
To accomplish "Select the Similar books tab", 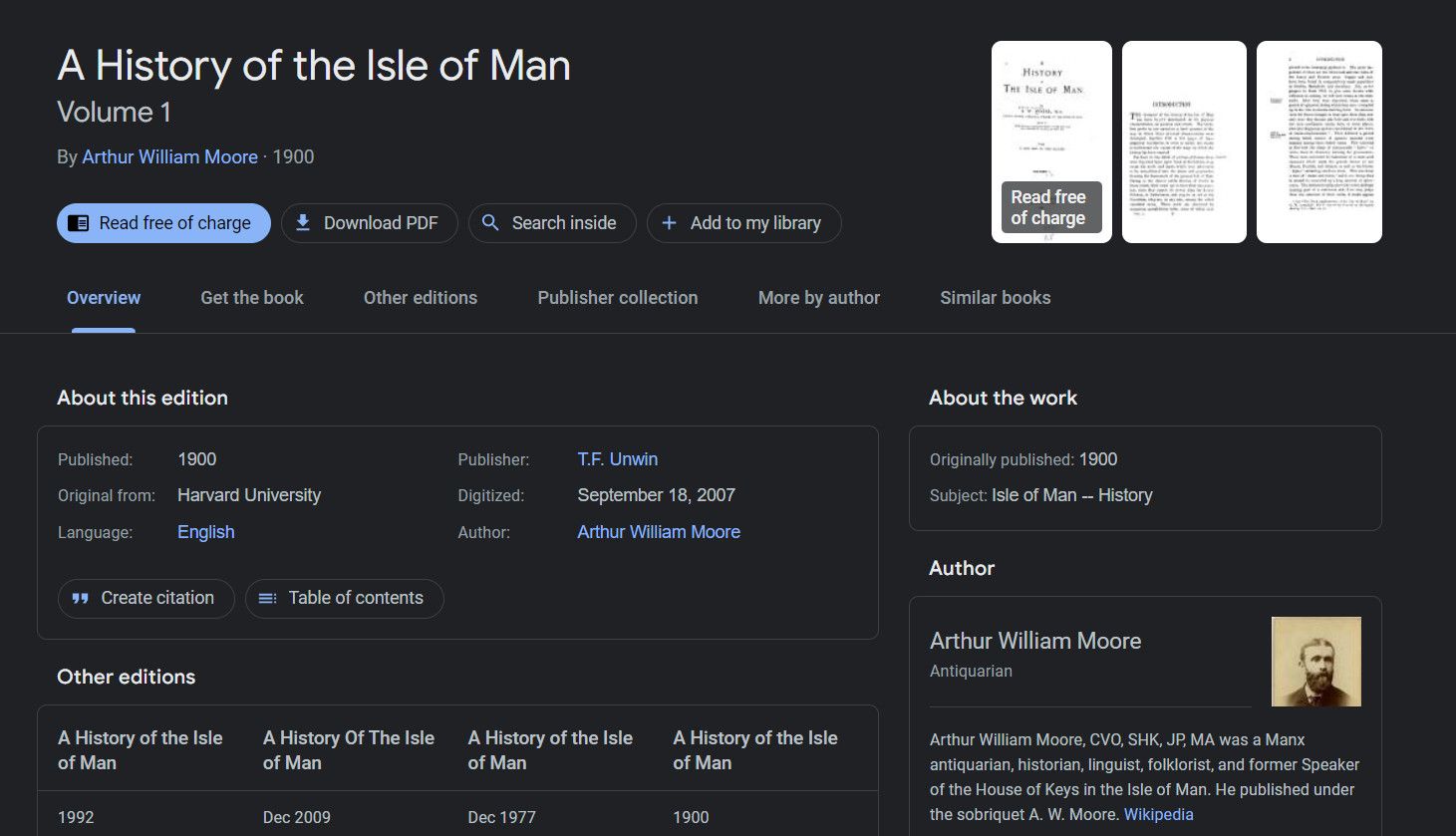I will [x=996, y=298].
